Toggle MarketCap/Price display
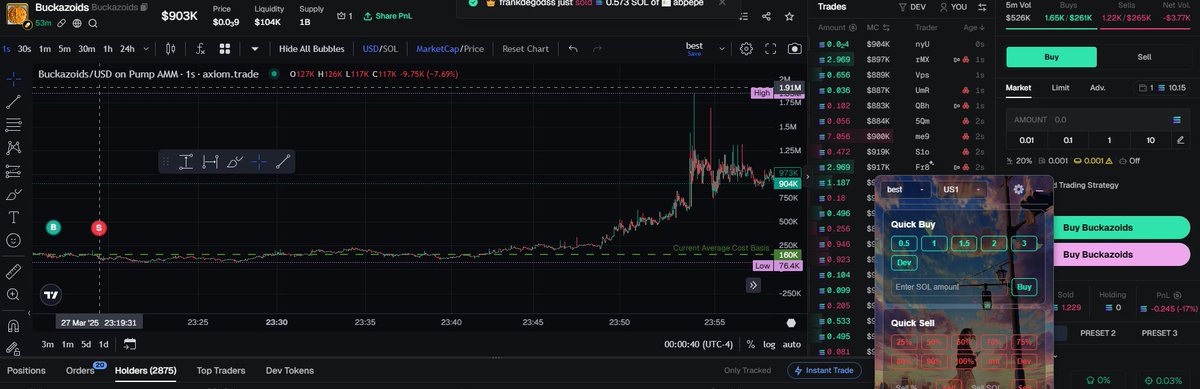This screenshot has height=389, width=1200. coord(450,48)
